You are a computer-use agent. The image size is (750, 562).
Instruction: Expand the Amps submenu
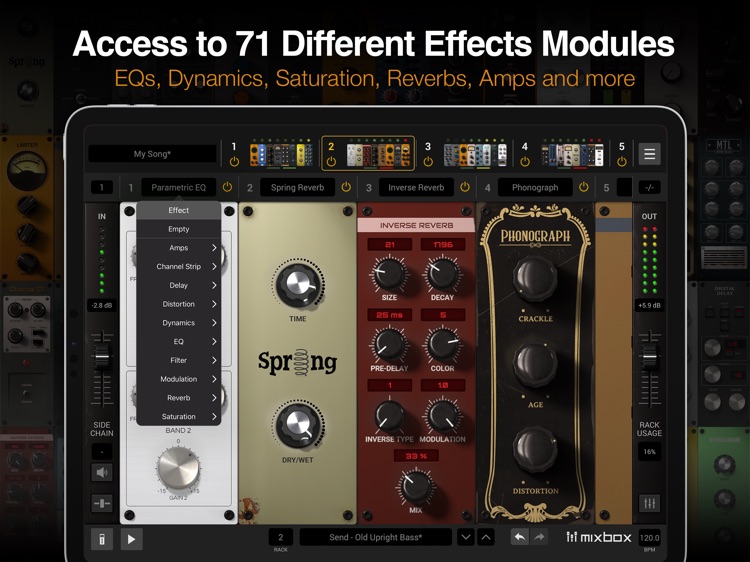pos(178,248)
